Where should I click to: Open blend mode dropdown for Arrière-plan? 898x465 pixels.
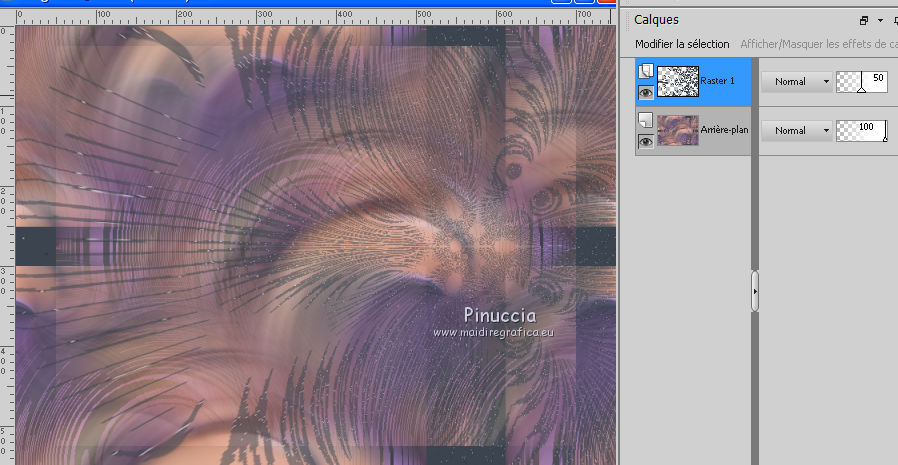pos(797,131)
